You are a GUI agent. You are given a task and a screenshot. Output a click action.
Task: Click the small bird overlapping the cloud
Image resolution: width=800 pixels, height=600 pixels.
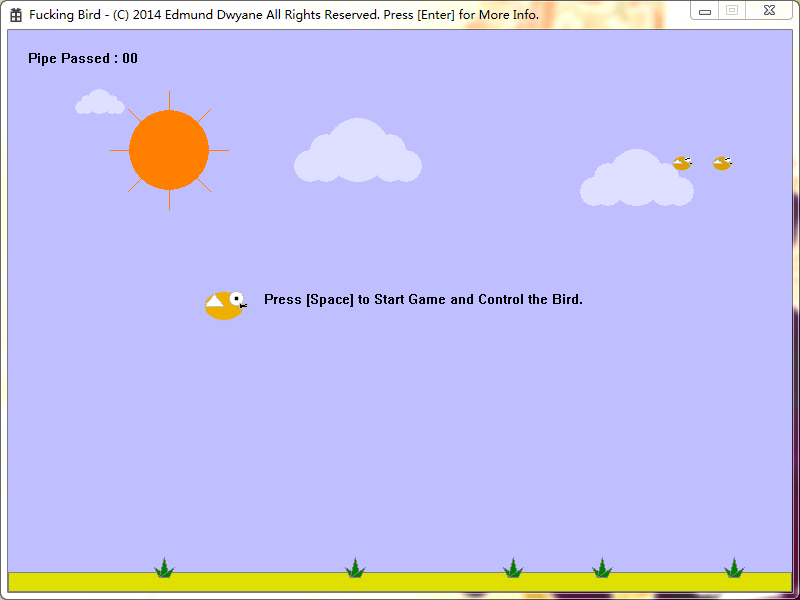click(682, 163)
